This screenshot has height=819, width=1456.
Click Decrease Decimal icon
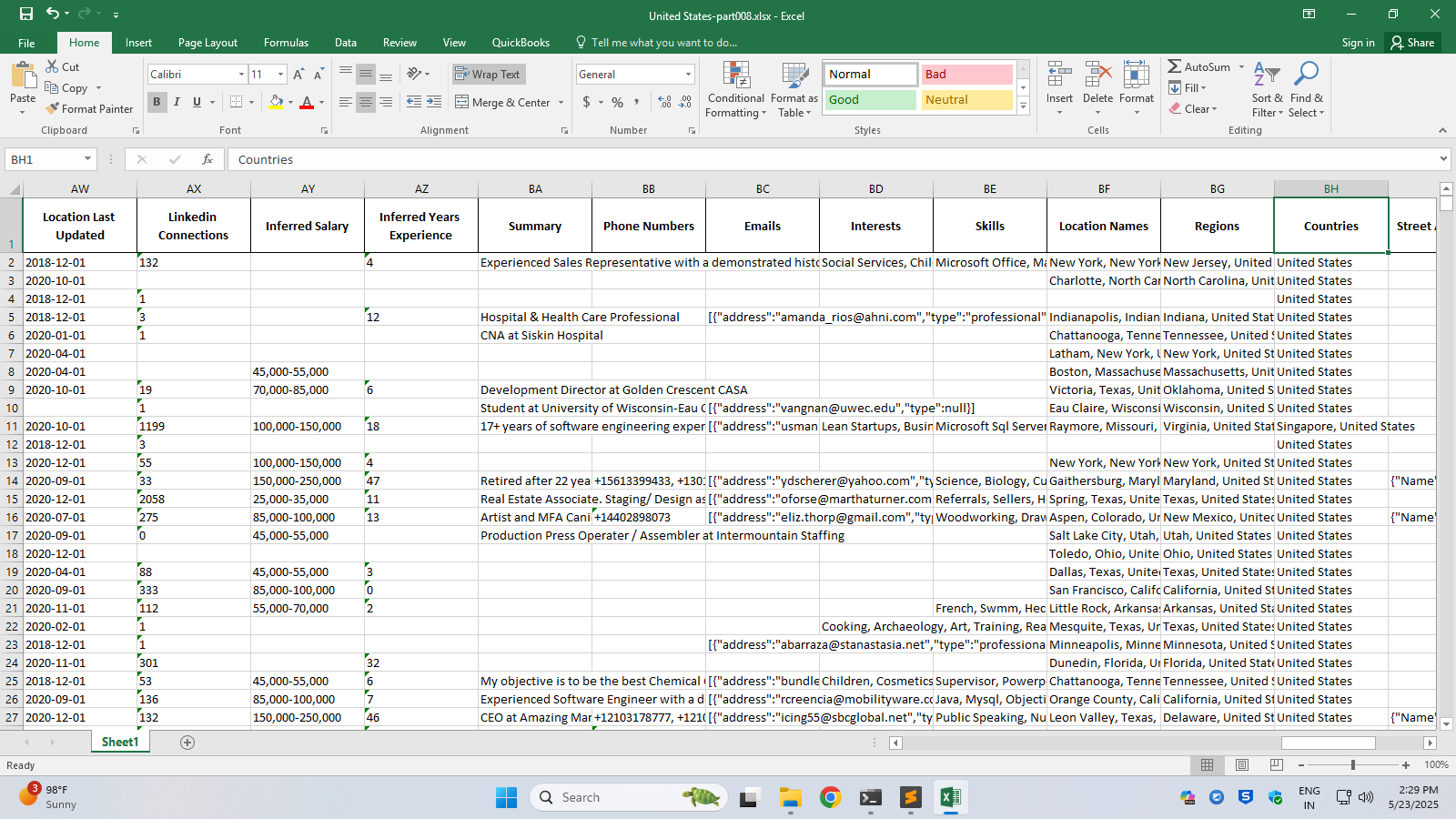pyautogui.click(x=685, y=102)
